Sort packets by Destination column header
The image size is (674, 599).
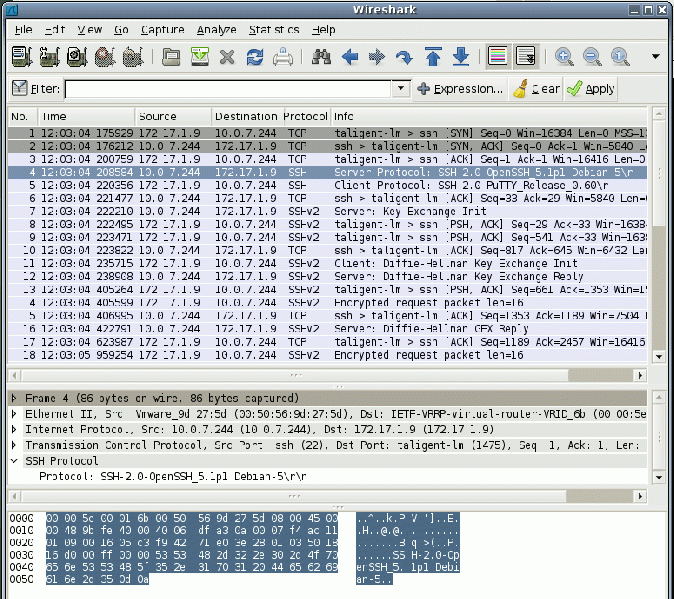[246, 116]
